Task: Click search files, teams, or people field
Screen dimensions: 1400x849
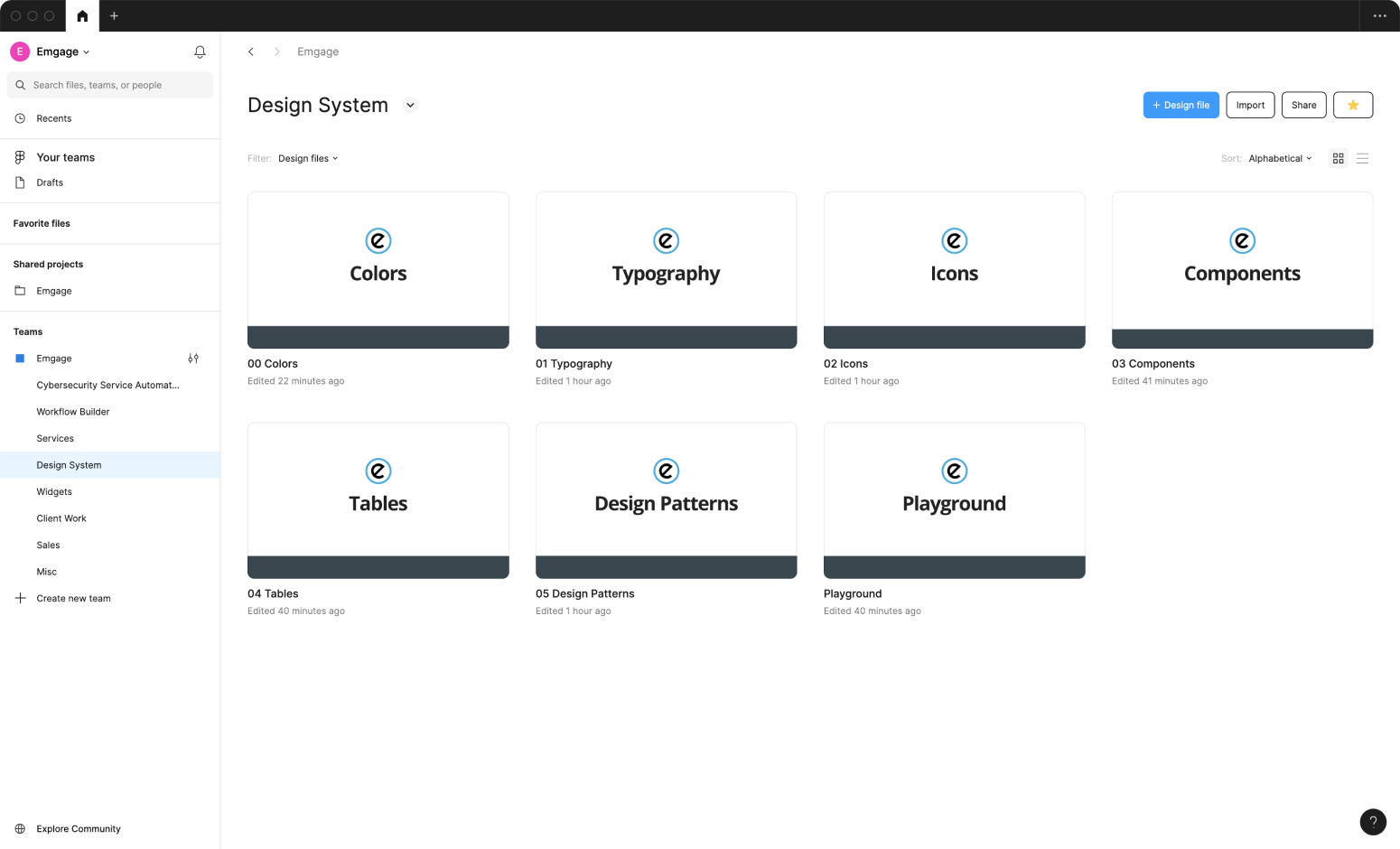Action: tap(110, 85)
